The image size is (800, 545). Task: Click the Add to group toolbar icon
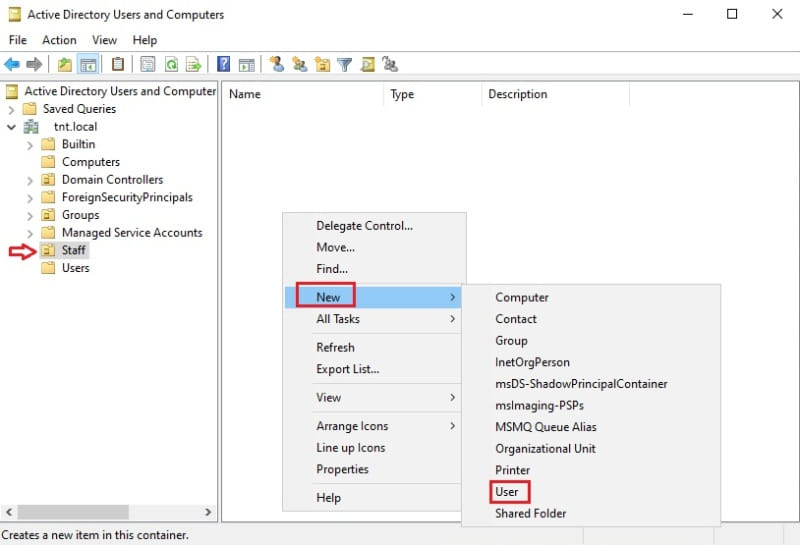(390, 64)
